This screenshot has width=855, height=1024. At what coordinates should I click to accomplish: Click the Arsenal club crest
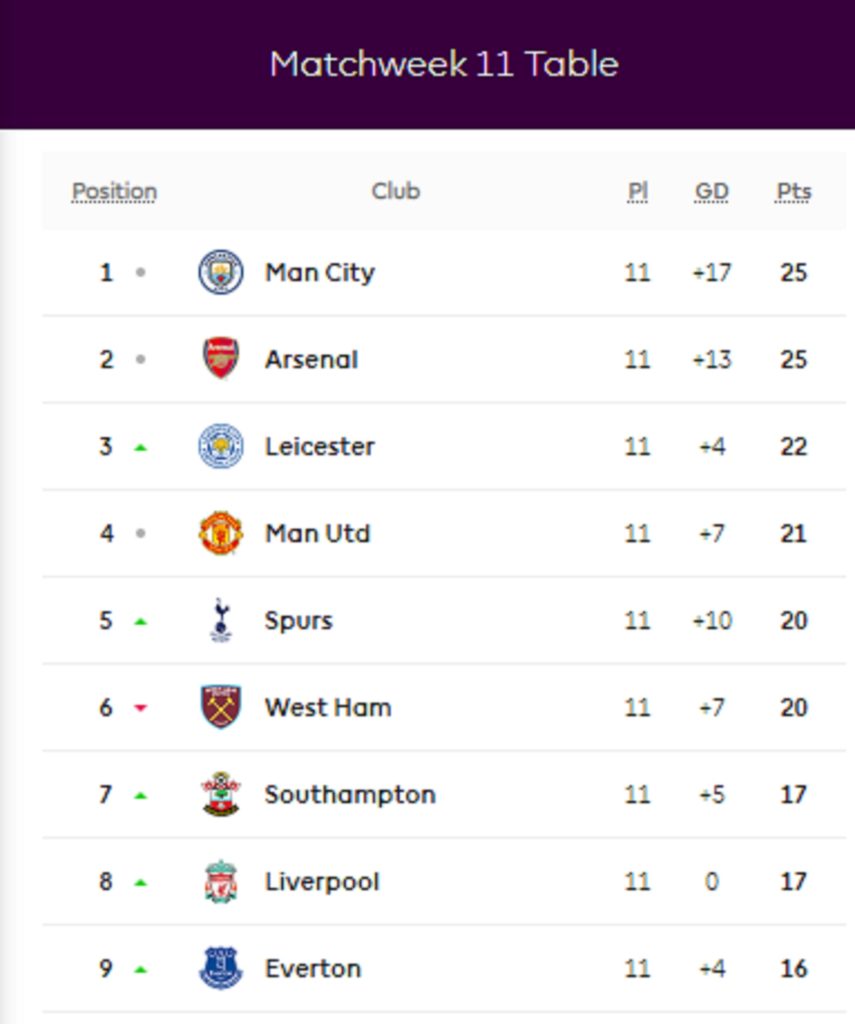pyautogui.click(x=221, y=358)
